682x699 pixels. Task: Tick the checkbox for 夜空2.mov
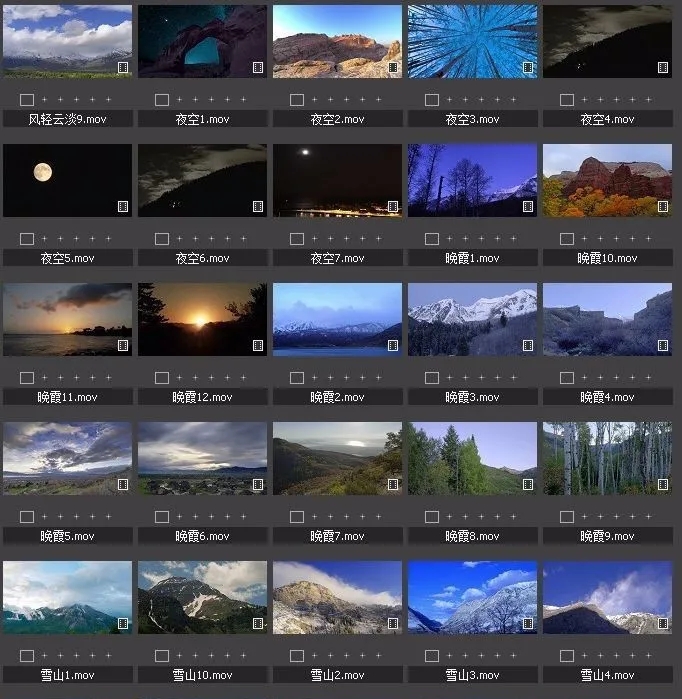pyautogui.click(x=297, y=100)
